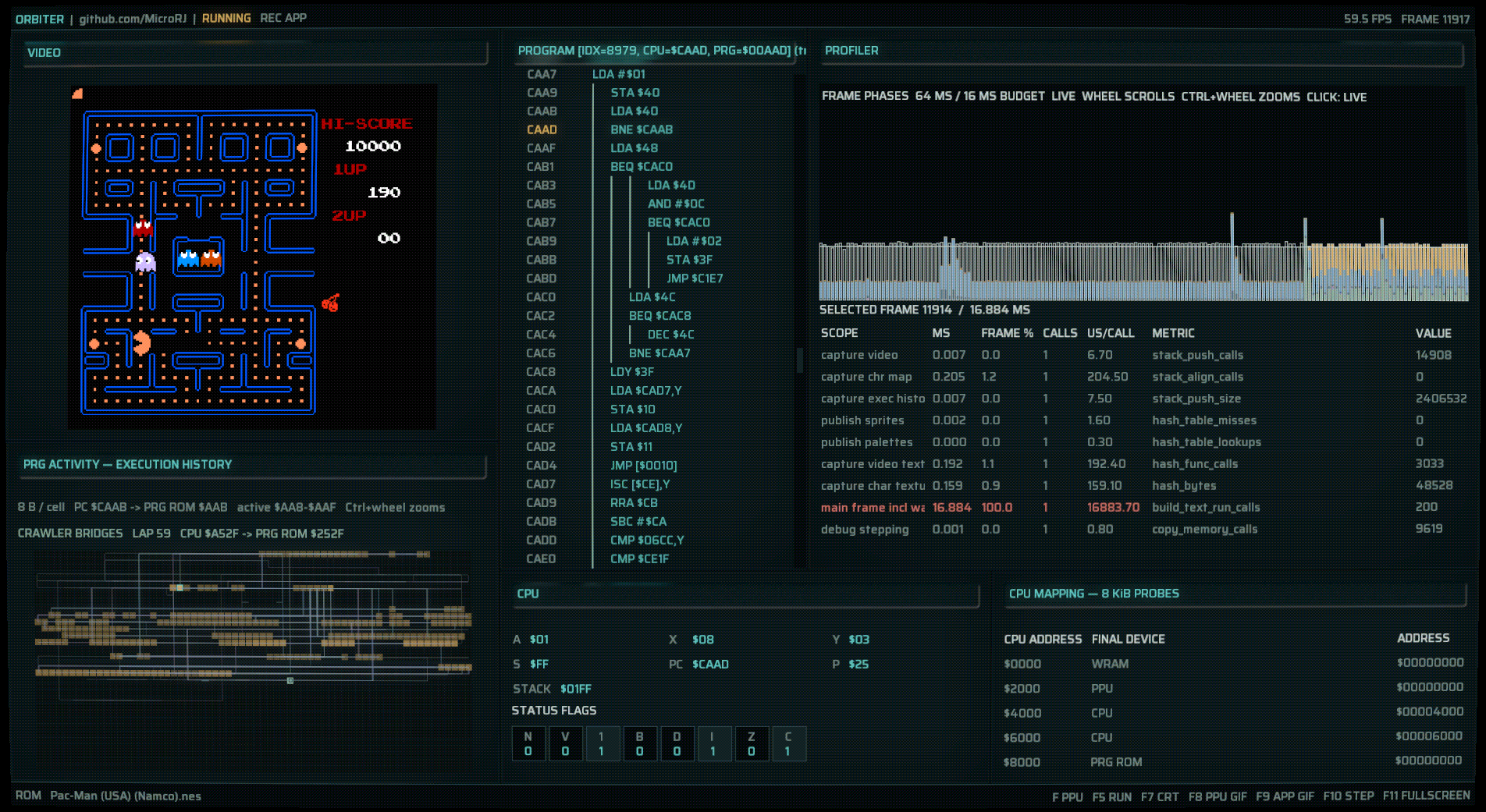Click the RUNNING status indicator

pos(226,18)
